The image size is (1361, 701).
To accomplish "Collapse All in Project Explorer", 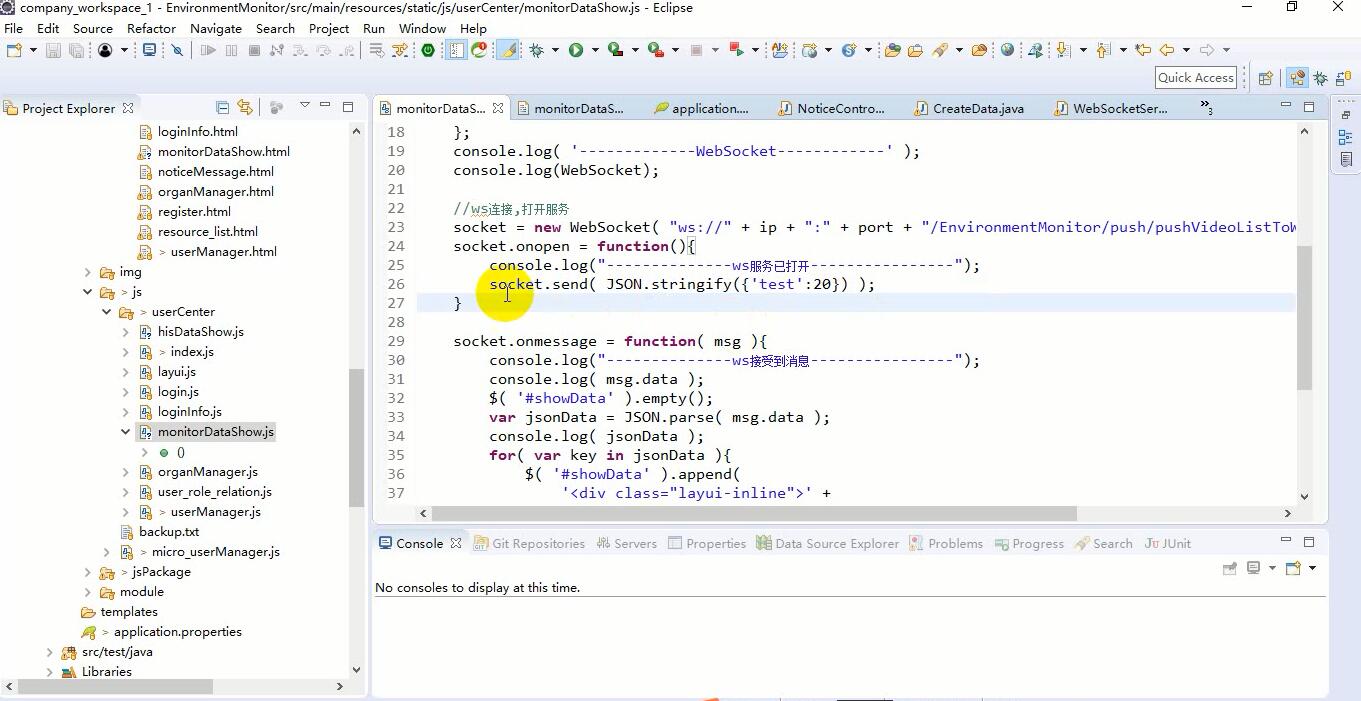I will point(222,108).
